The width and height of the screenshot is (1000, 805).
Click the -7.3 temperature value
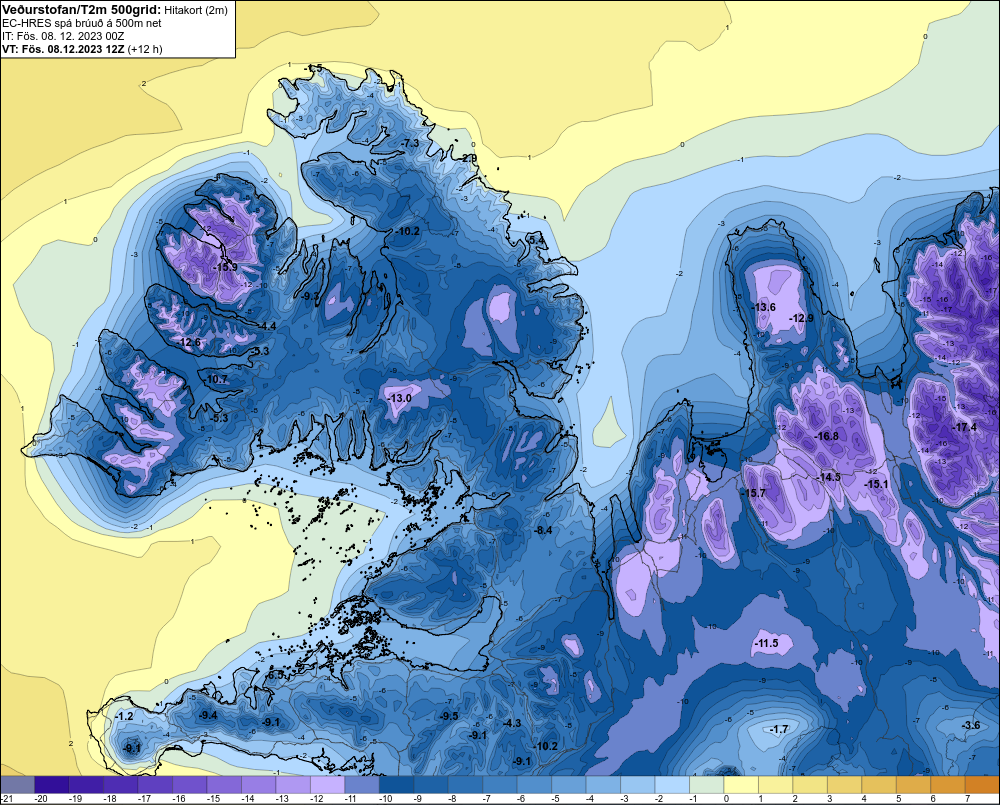pyautogui.click(x=410, y=143)
